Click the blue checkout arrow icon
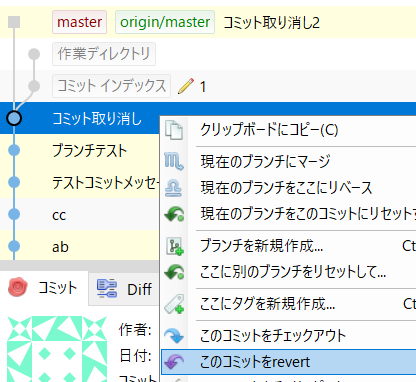This screenshot has width=416, height=382. pyautogui.click(x=174, y=335)
